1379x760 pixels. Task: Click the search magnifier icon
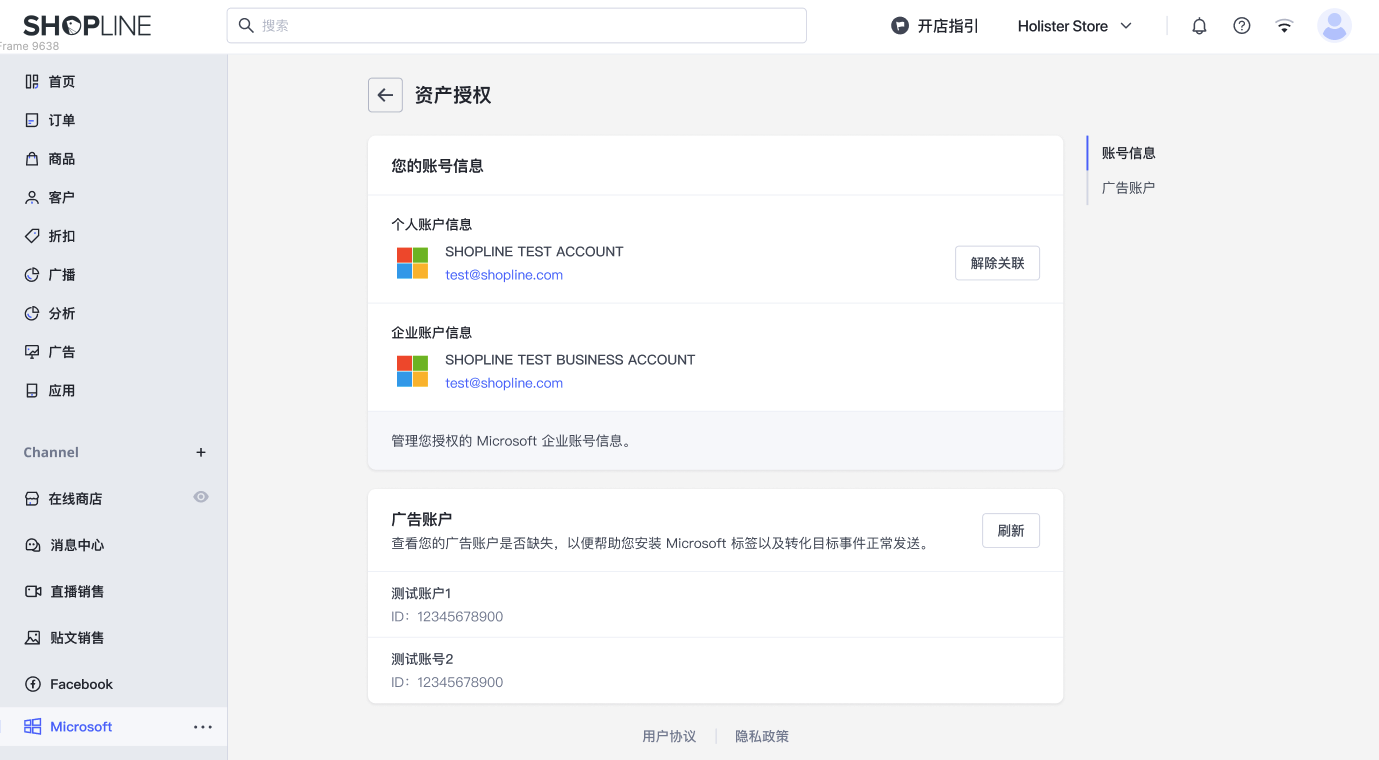pos(246,25)
